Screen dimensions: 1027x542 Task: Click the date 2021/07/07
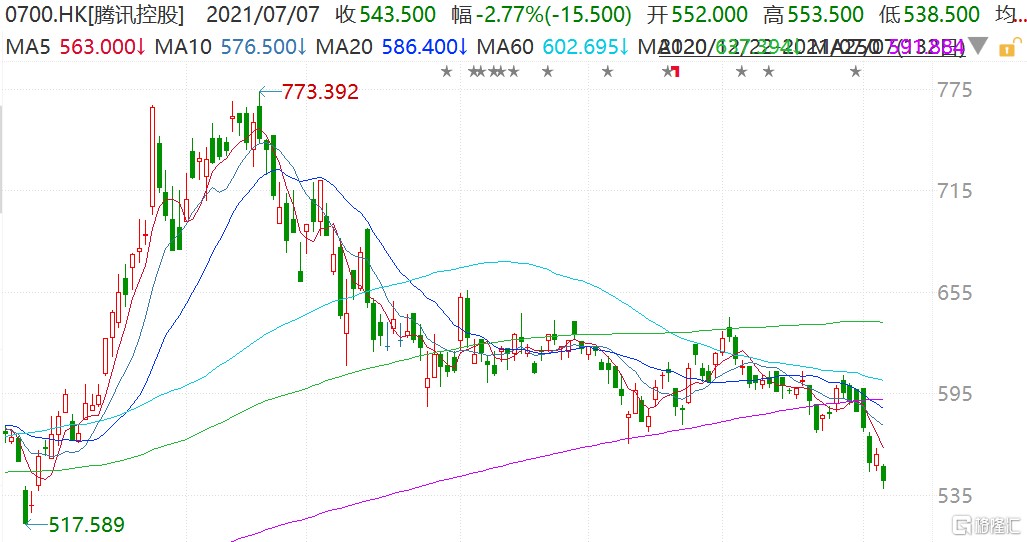(263, 14)
